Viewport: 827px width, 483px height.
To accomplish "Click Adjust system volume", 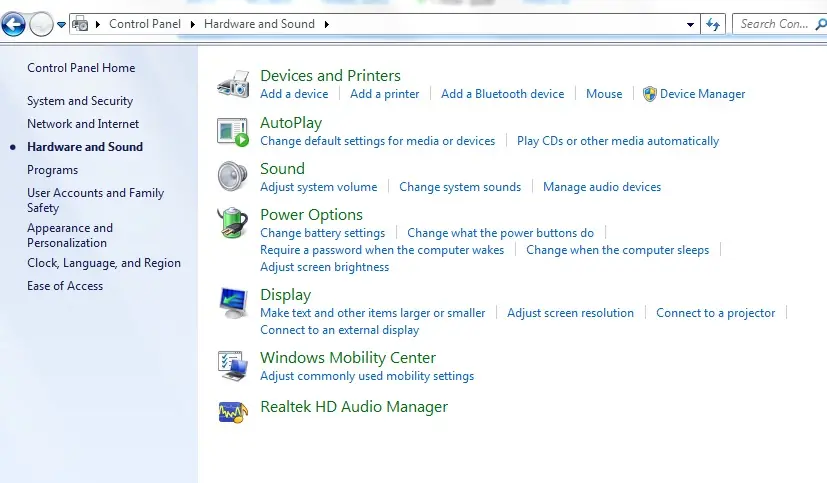I will 319,187.
